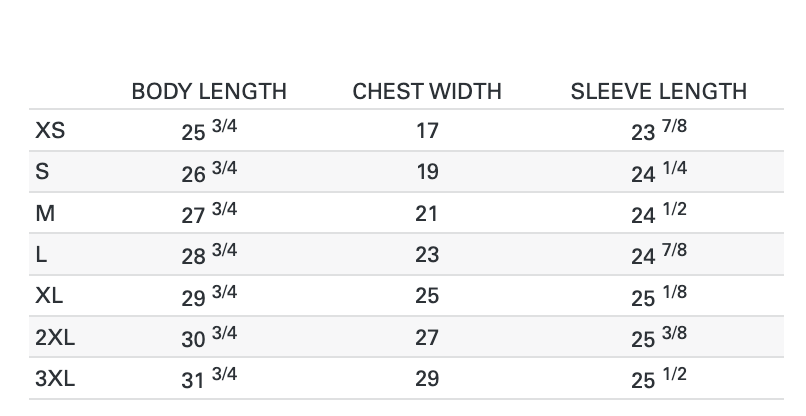Viewport: 806px width, 416px height.
Task: Select the S size row label
Action: click(x=42, y=171)
